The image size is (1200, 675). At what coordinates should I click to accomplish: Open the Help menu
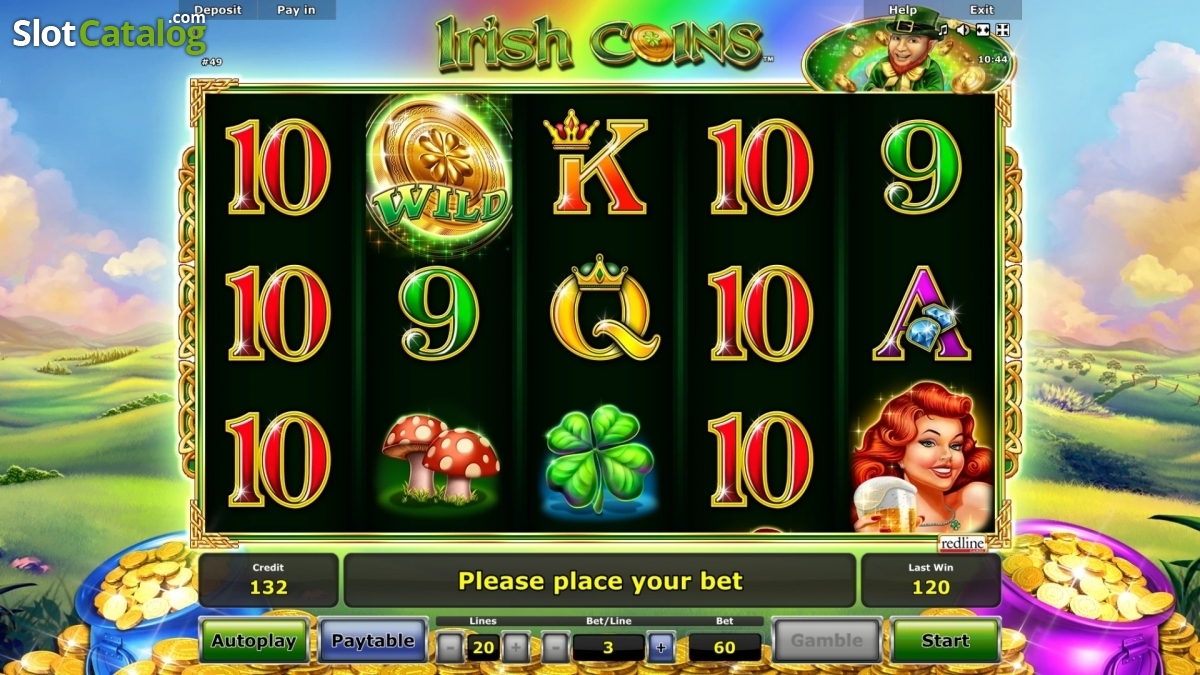pyautogui.click(x=903, y=10)
